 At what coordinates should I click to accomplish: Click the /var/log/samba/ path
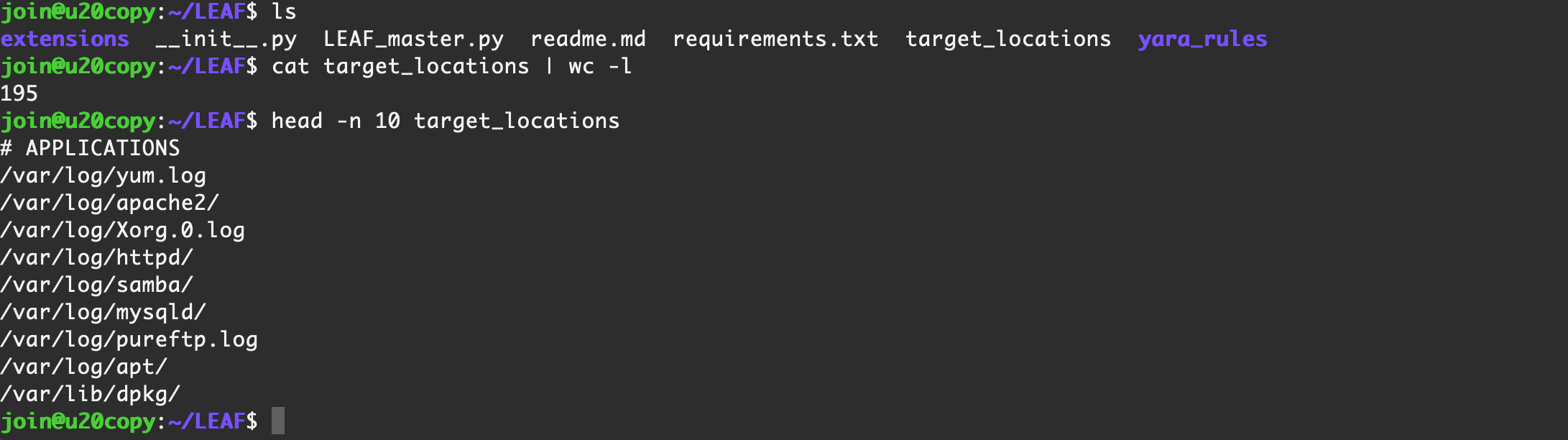[97, 285]
